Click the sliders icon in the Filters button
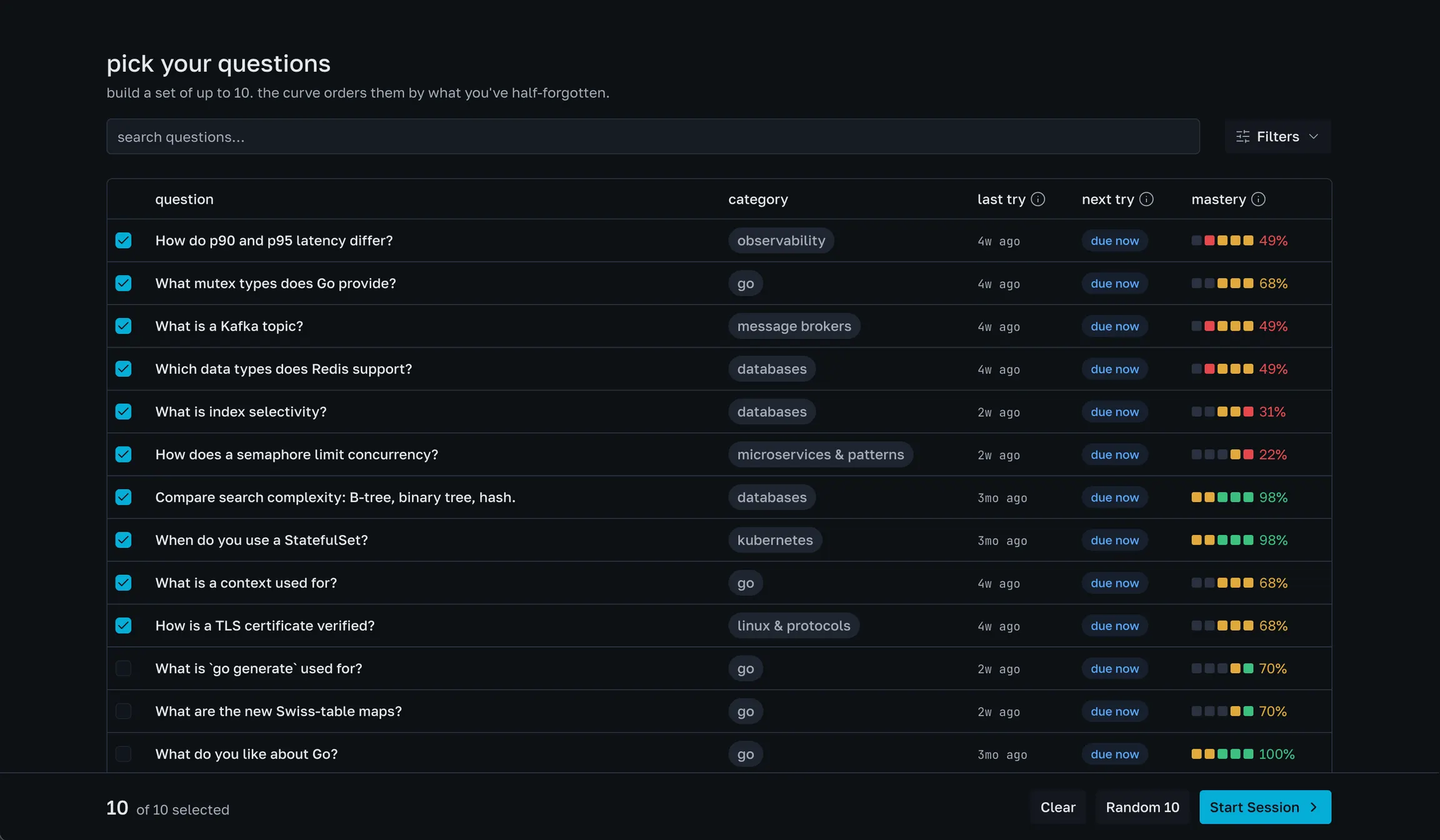 click(x=1242, y=136)
